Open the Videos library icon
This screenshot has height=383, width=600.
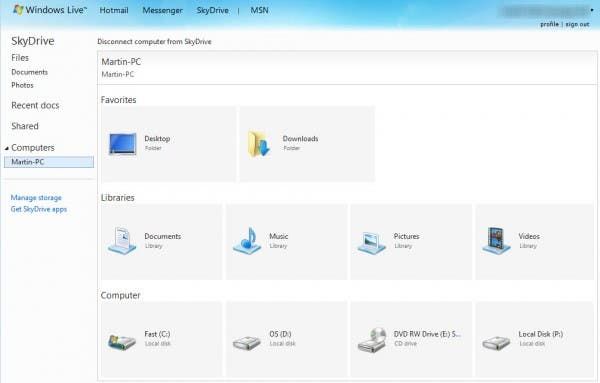point(496,241)
